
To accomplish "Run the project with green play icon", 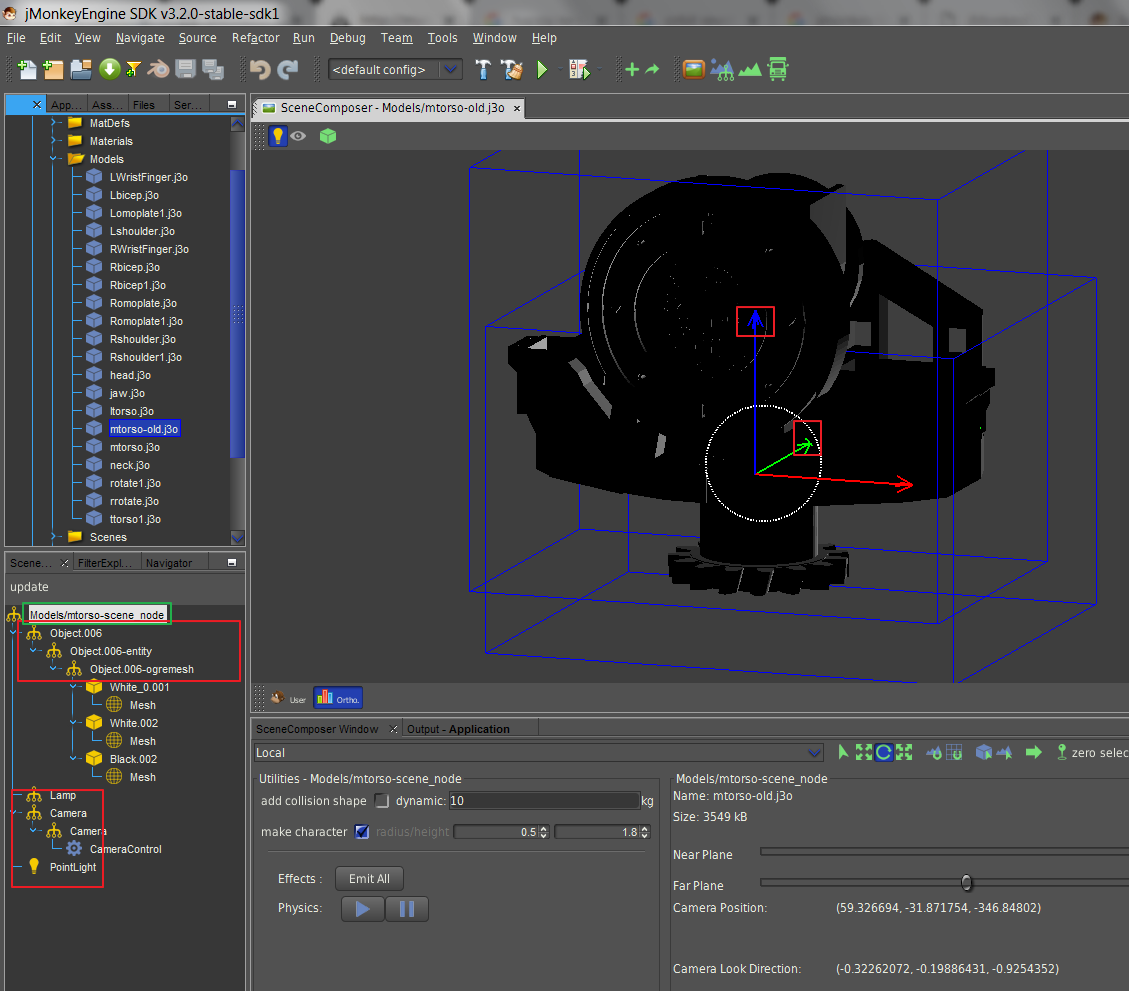I will click(x=542, y=69).
